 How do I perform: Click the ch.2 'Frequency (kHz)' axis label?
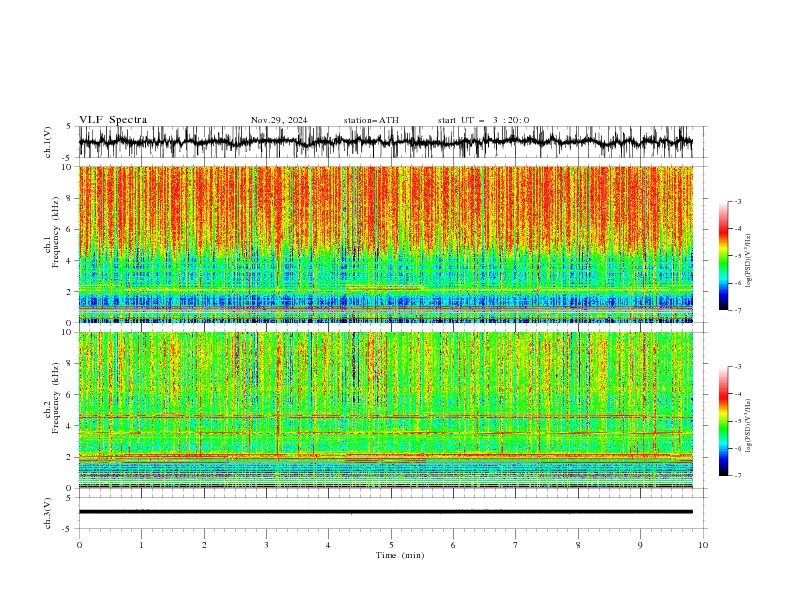[56, 398]
